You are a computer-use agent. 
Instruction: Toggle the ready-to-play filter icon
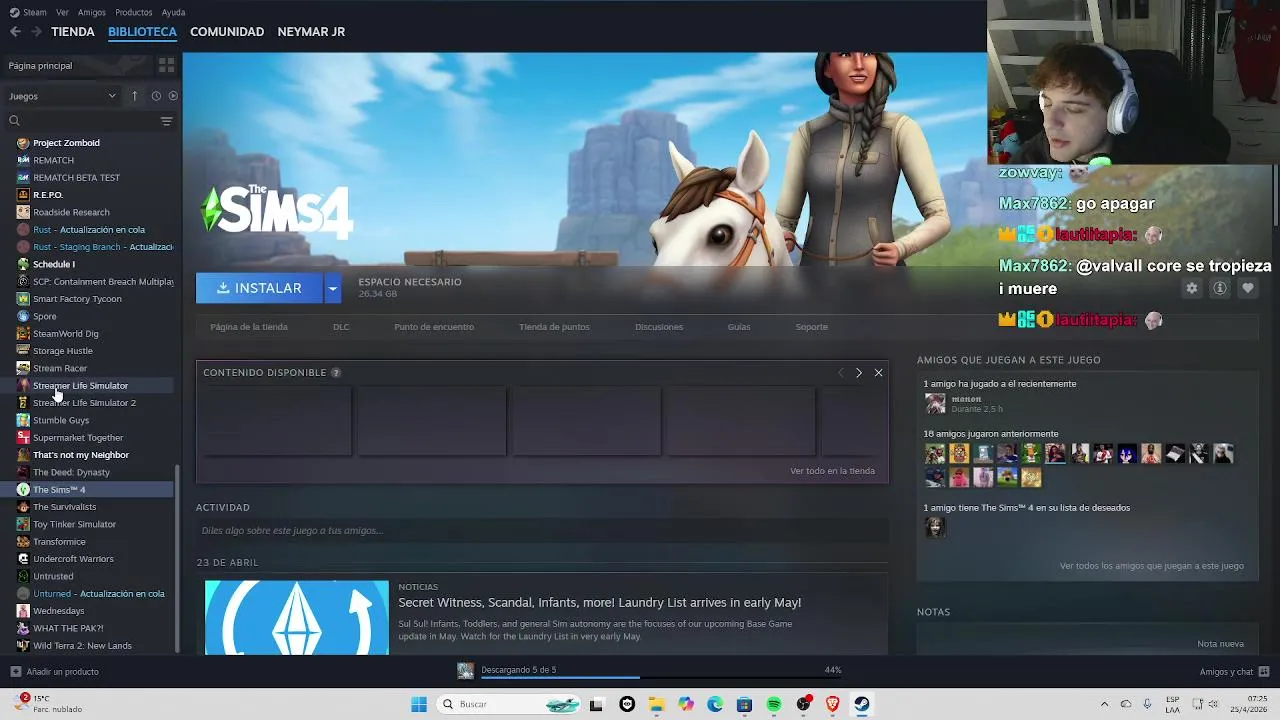pyautogui.click(x=173, y=96)
